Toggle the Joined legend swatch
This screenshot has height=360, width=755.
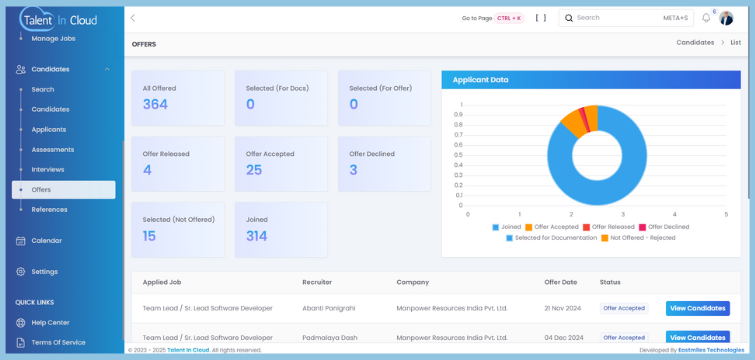[x=495, y=227]
